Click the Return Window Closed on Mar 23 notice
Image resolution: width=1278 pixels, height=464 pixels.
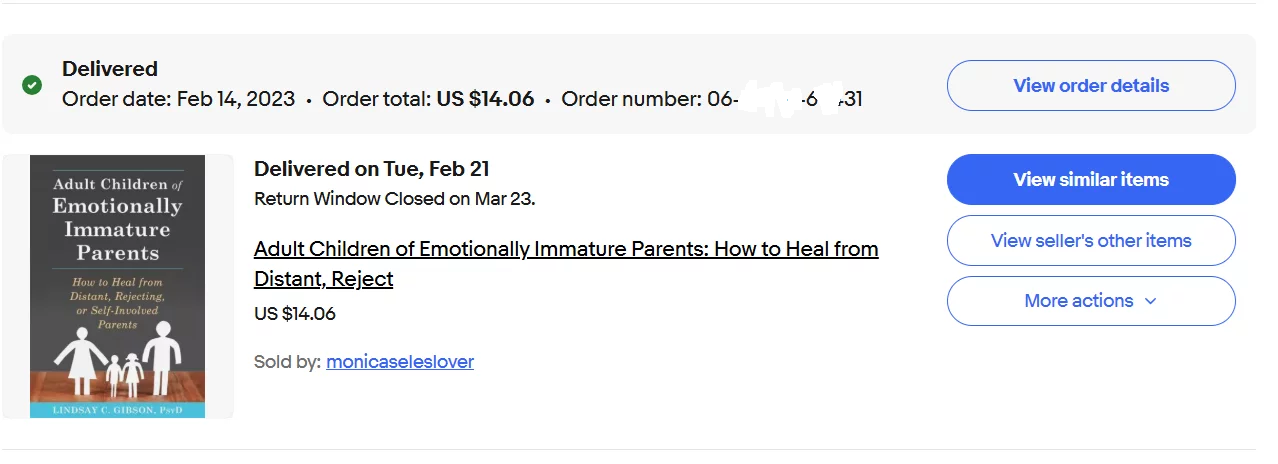395,198
